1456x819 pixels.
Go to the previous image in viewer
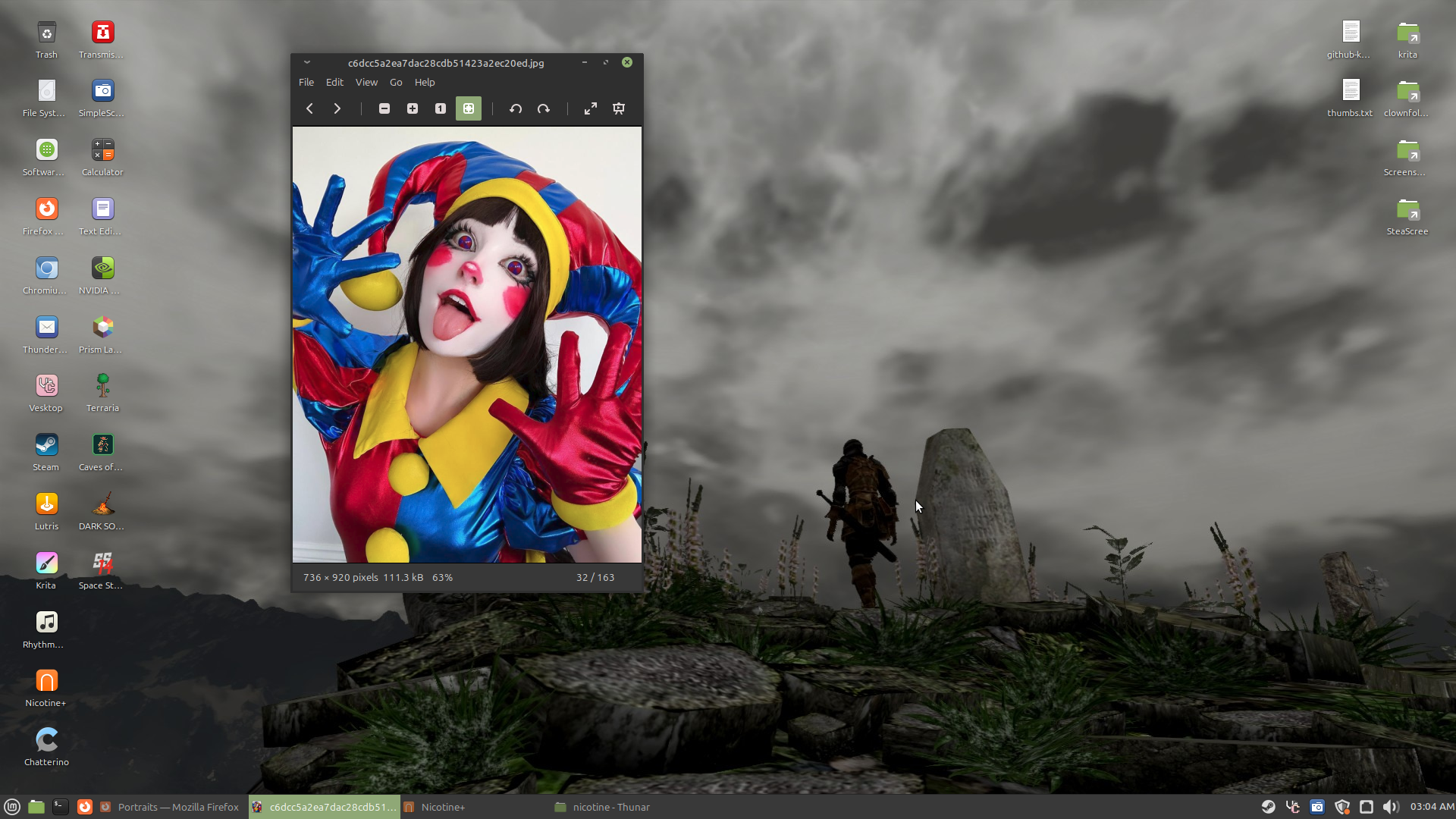pyautogui.click(x=309, y=108)
